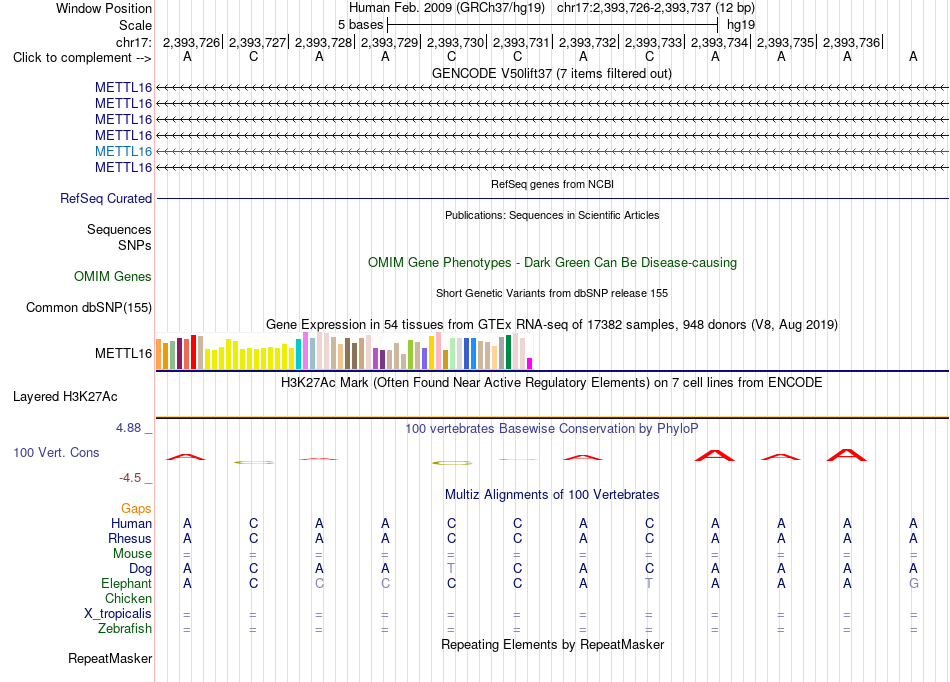
Task: Click 'RefSeq genes from NCBI' title
Action: tap(552, 184)
